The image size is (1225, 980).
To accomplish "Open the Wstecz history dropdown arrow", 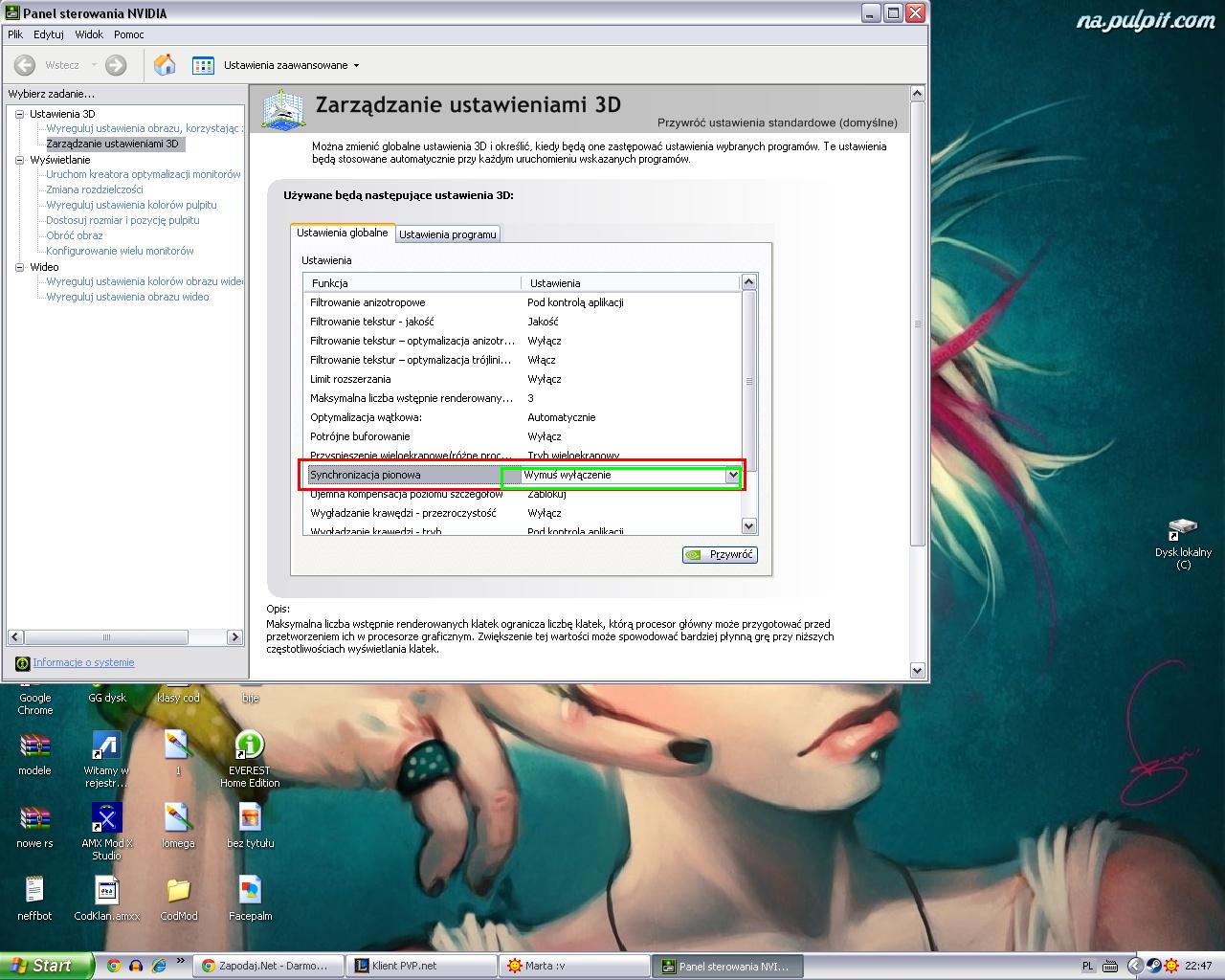I will (94, 65).
